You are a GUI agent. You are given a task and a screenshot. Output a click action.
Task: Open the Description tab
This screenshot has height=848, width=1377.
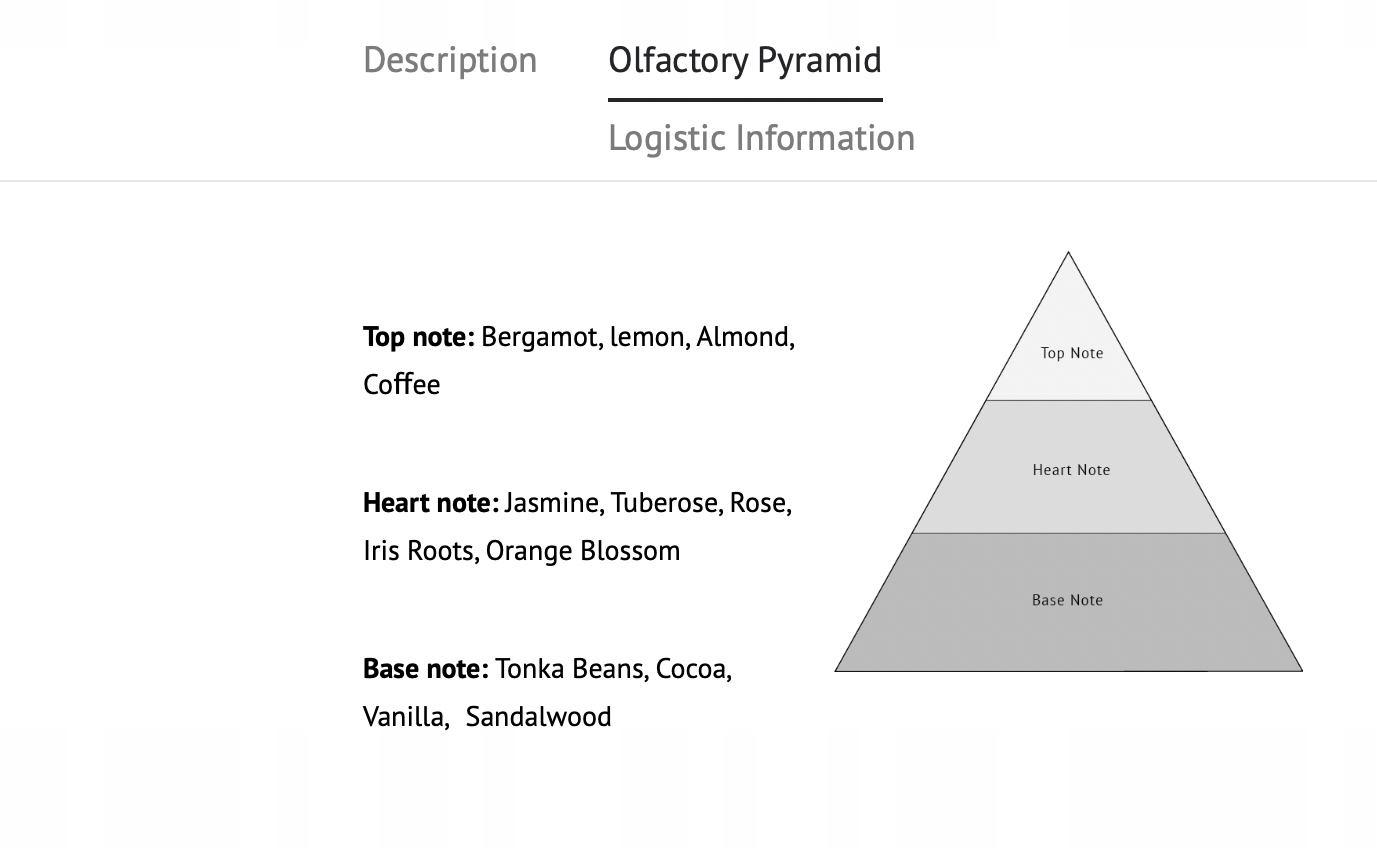click(x=450, y=60)
